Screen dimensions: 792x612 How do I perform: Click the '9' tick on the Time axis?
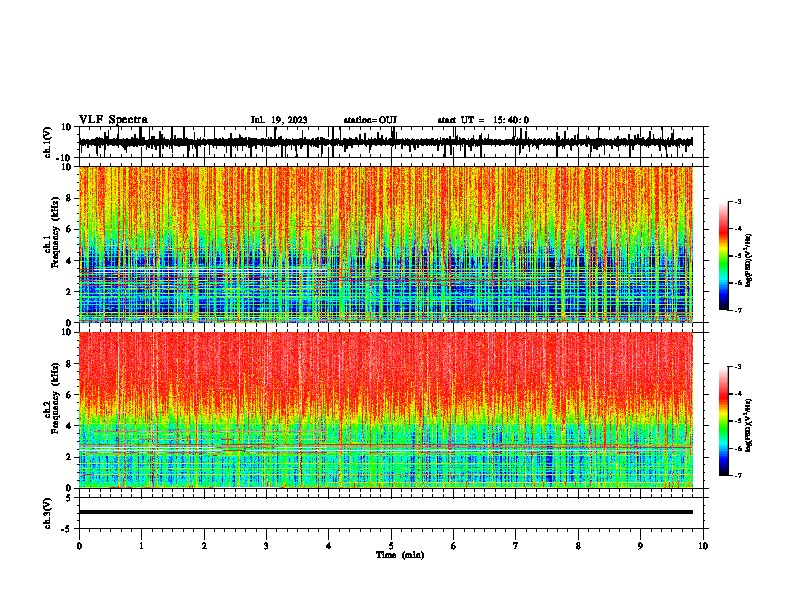point(640,546)
